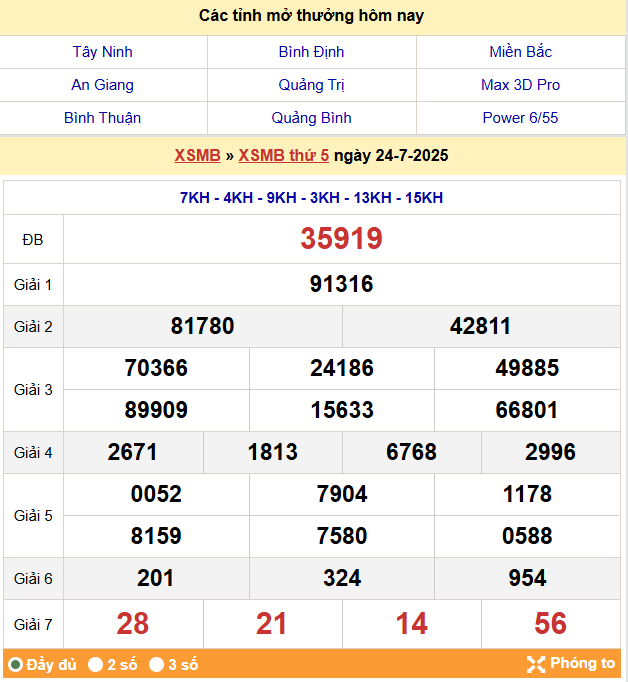Click the XSMB breadcrumb link

coord(197,156)
